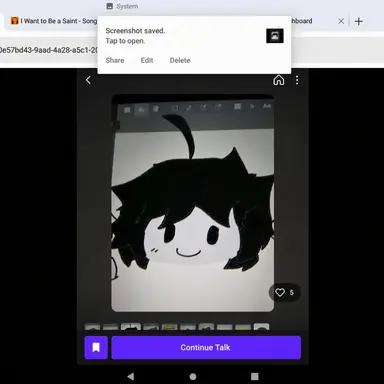384x384 pixels.
Task: Click the tab ending in 'hboard'
Action: pyautogui.click(x=302, y=21)
